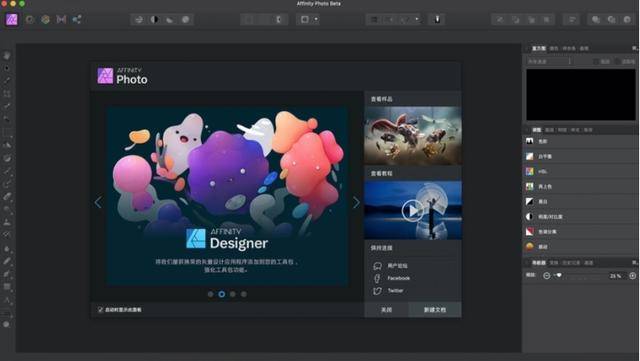The image size is (640, 361).
Task: Open the user forum (用户论坛) link
Action: (397, 265)
